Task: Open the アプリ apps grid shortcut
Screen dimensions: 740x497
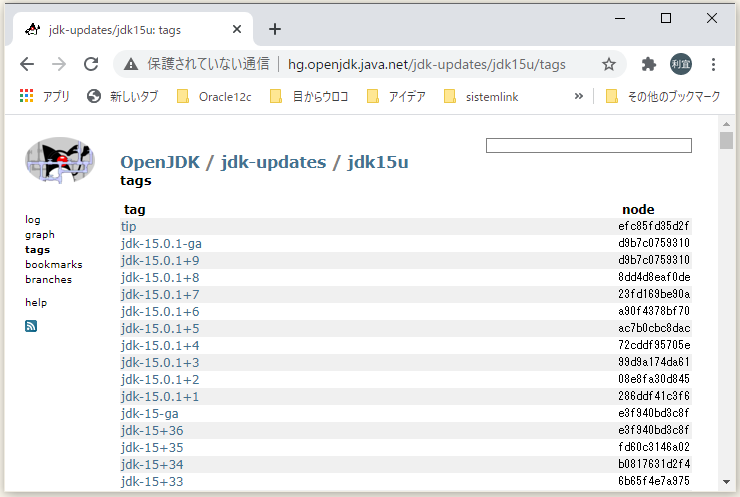Action: pos(45,97)
